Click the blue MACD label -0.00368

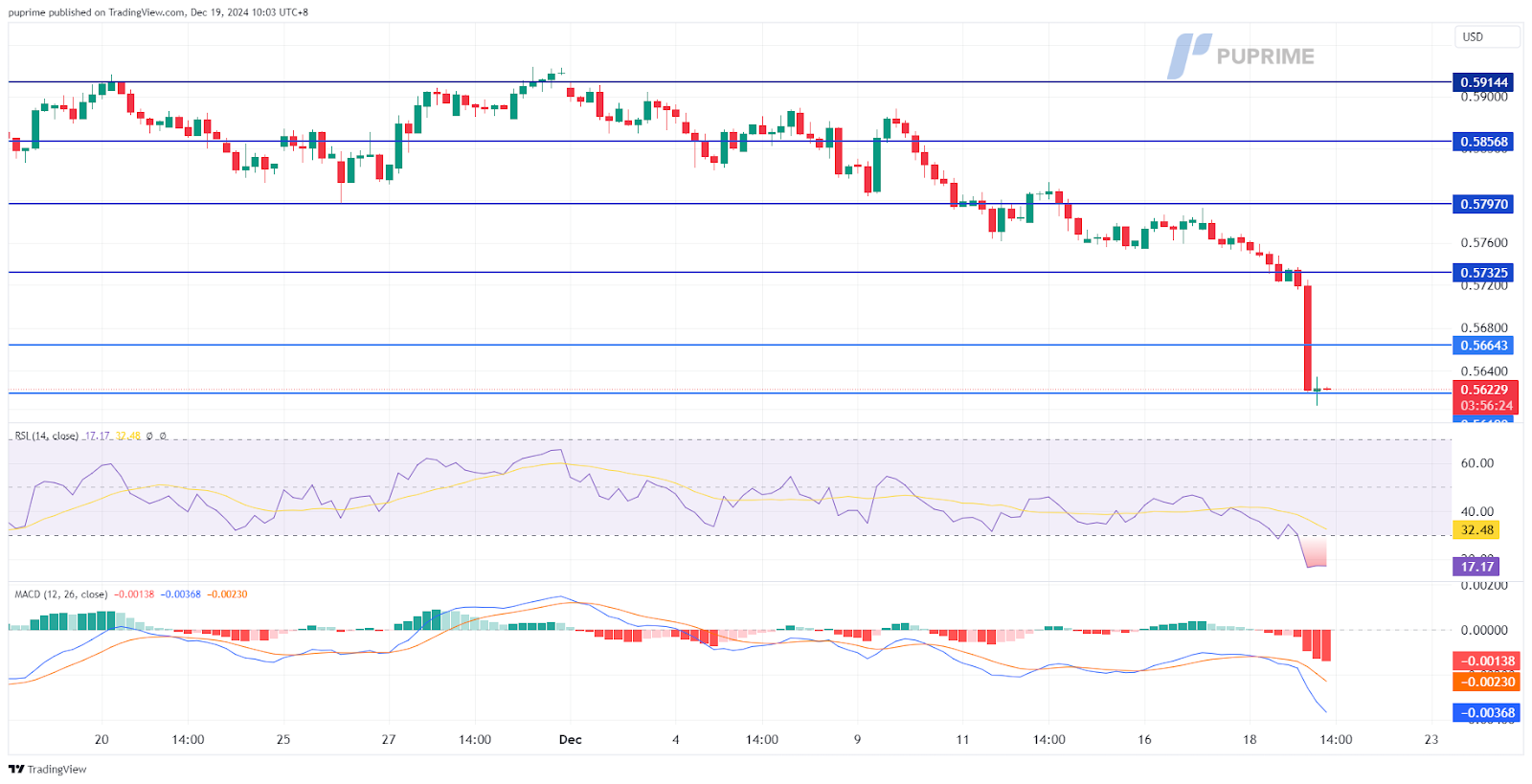[1486, 713]
